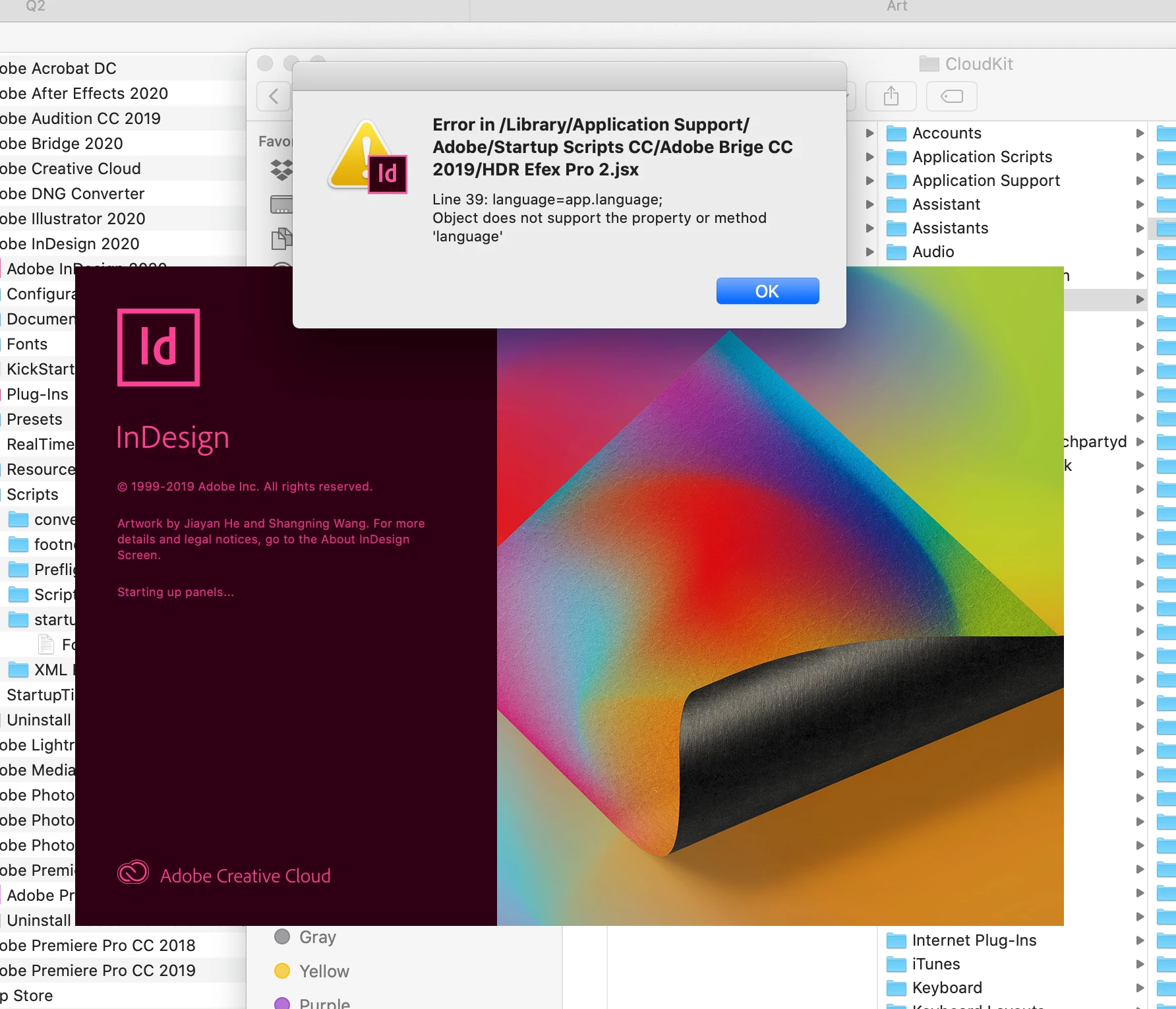1176x1009 pixels.
Task: Select Adobe Creative Cloud row
Action: click(123, 169)
